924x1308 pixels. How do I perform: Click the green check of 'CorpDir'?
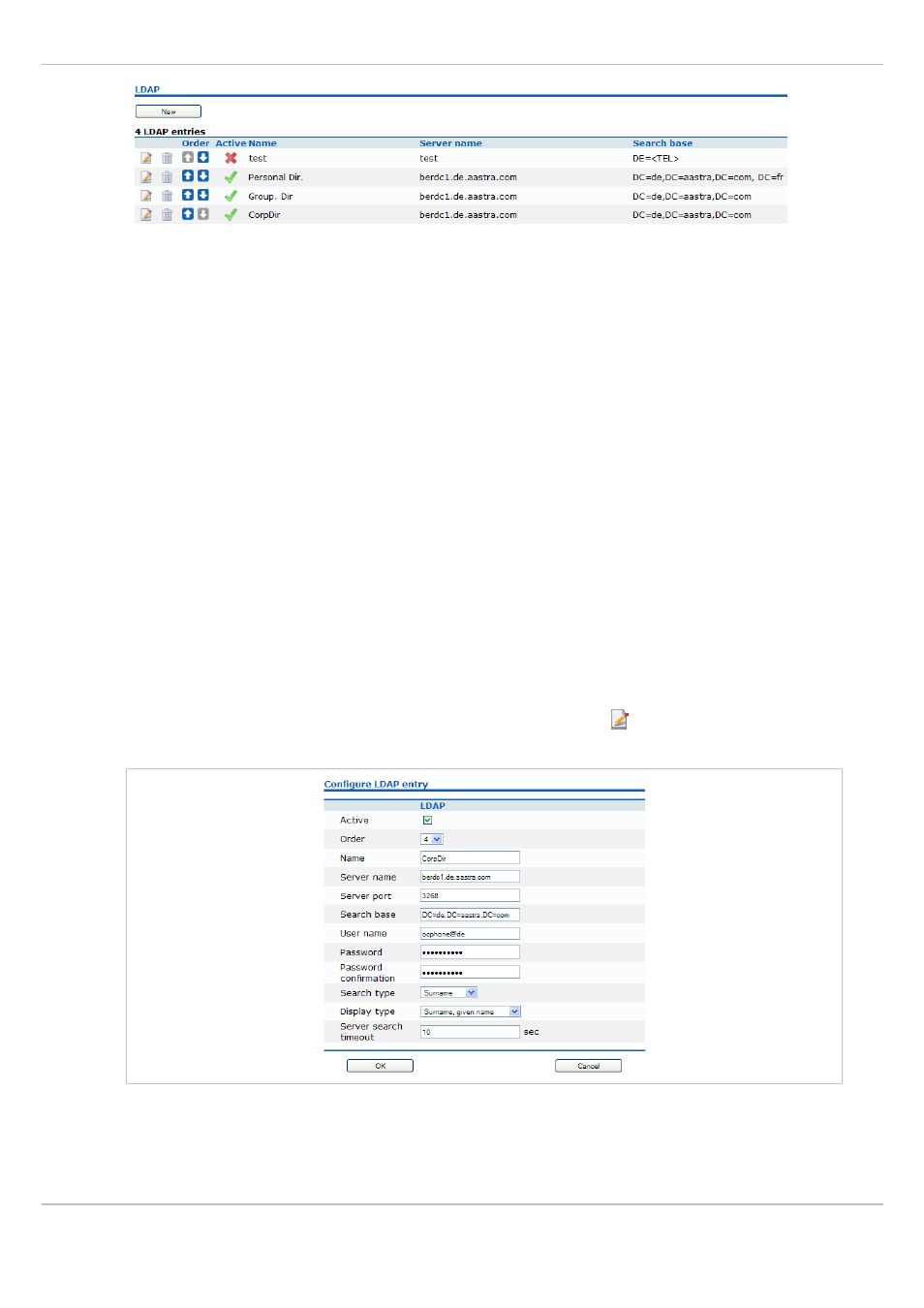click(x=231, y=215)
